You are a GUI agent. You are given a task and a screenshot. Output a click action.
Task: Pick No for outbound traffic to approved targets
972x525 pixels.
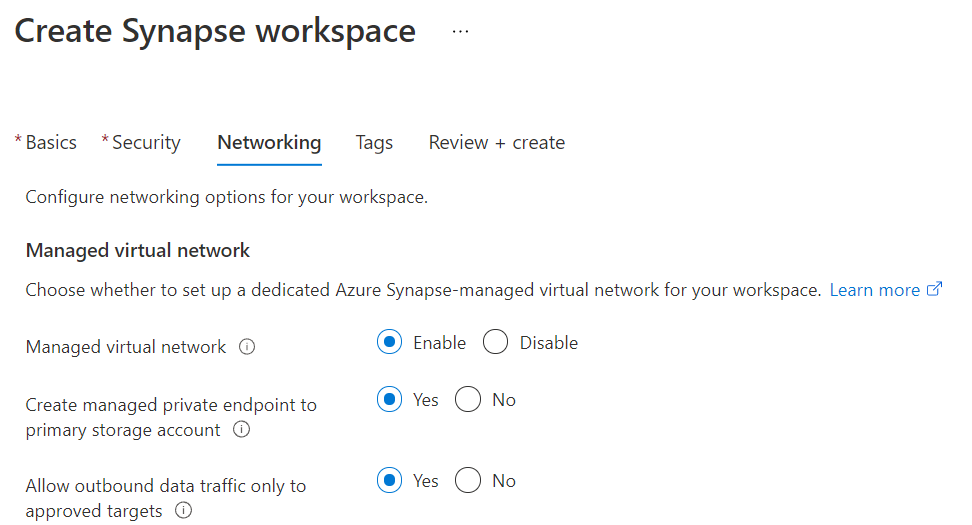point(468,481)
